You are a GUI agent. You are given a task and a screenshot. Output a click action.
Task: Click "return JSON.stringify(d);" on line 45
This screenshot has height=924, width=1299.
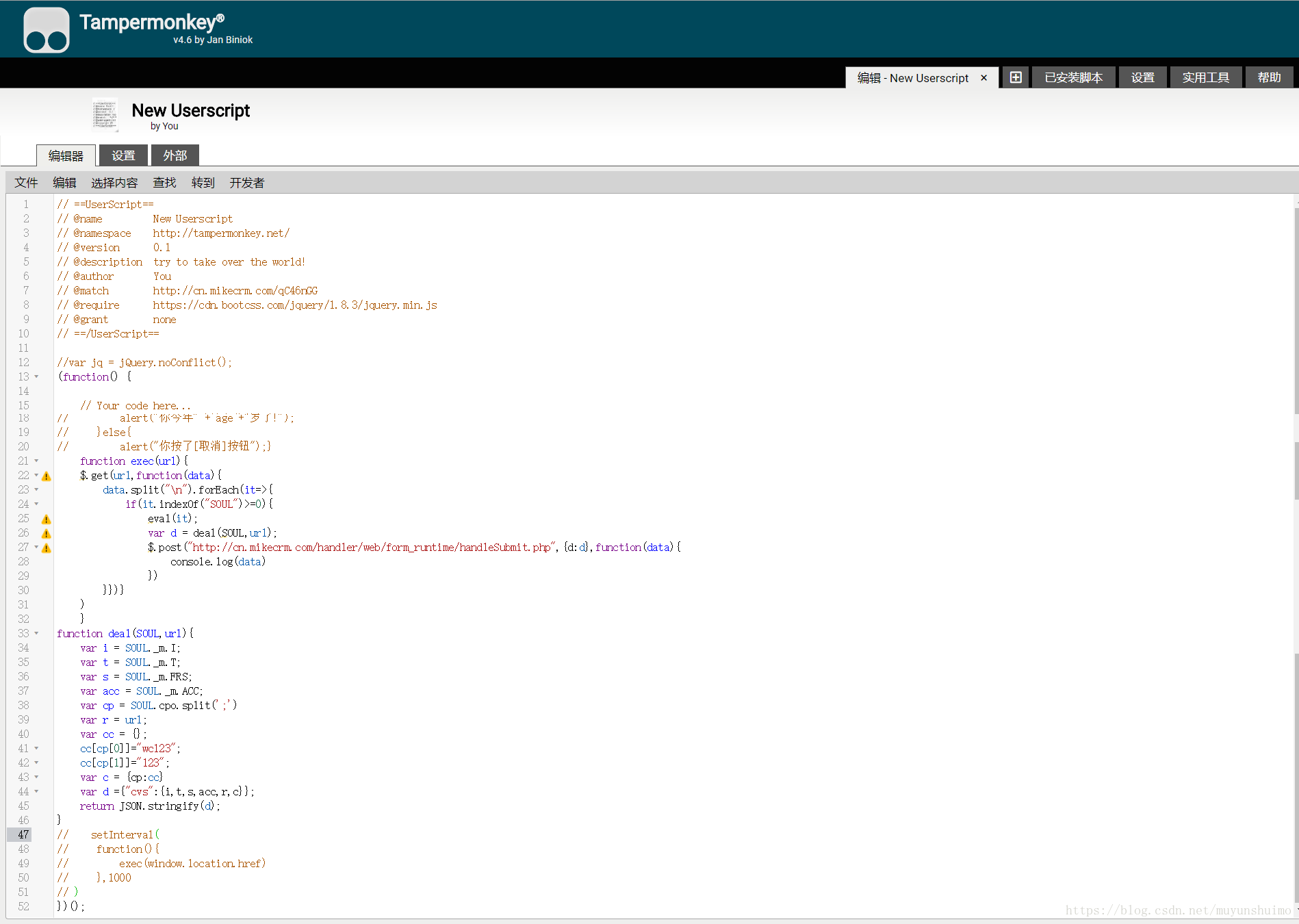[151, 806]
